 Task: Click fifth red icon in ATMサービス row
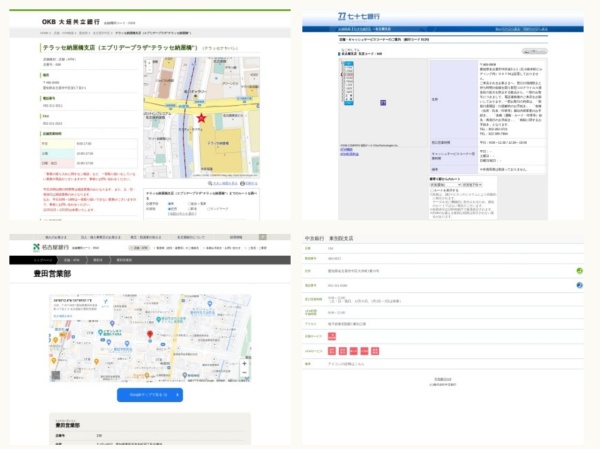point(375,351)
